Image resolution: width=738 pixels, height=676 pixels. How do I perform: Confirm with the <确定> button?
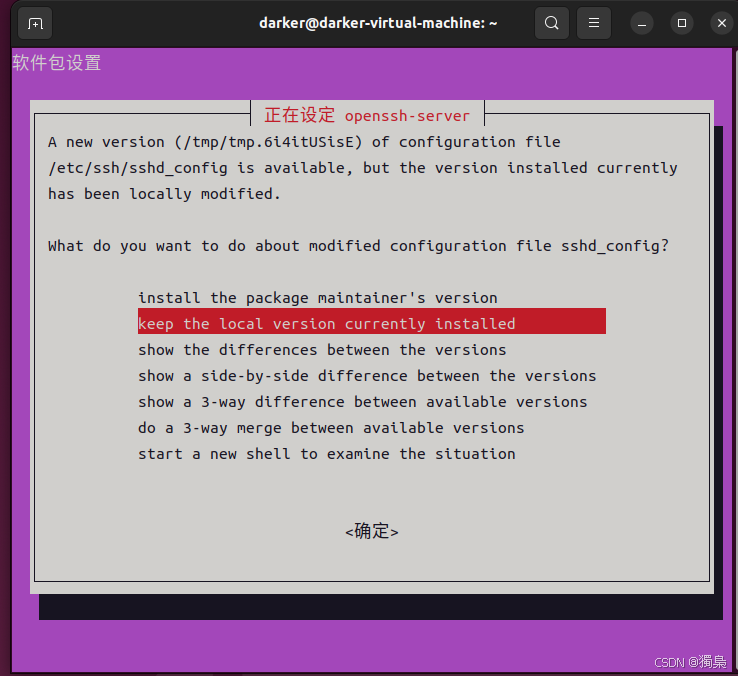372,531
